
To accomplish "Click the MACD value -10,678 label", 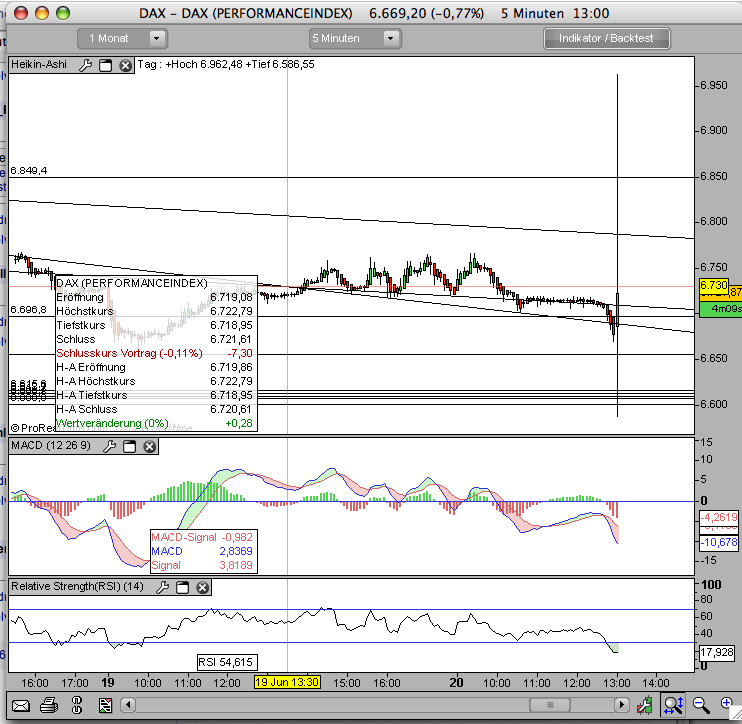I will (719, 542).
